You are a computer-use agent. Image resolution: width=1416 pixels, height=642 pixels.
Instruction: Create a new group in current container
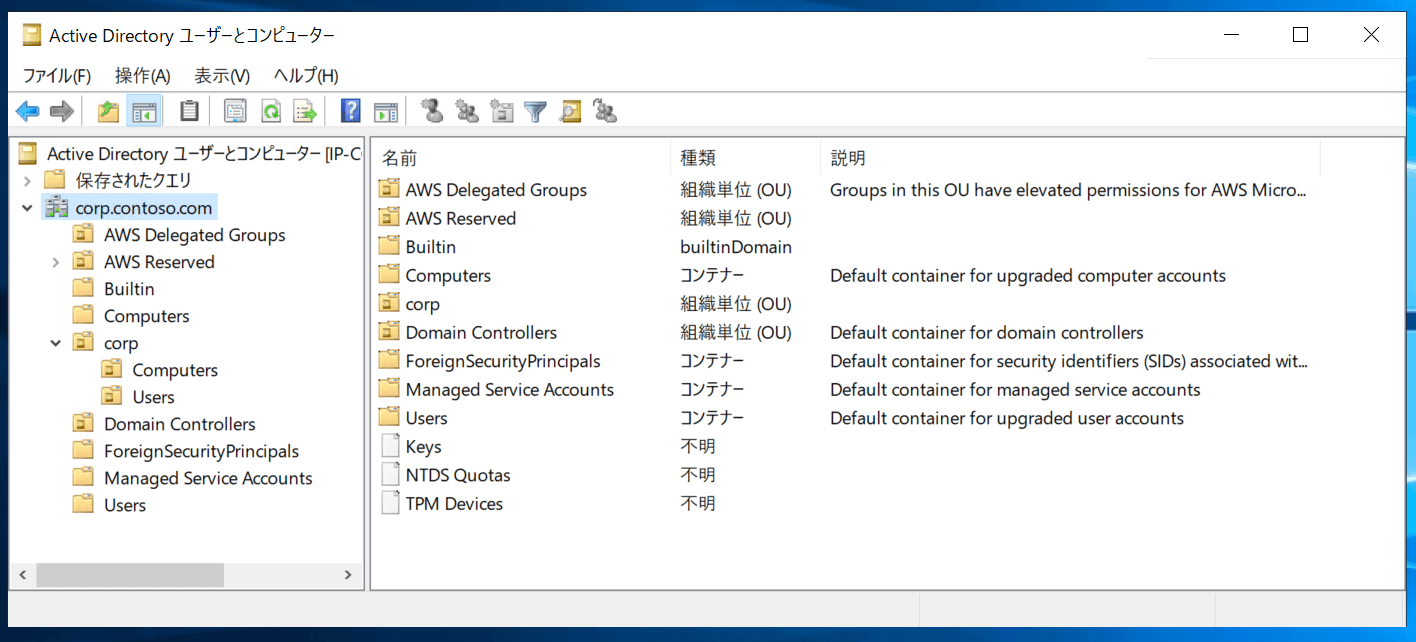click(x=467, y=111)
